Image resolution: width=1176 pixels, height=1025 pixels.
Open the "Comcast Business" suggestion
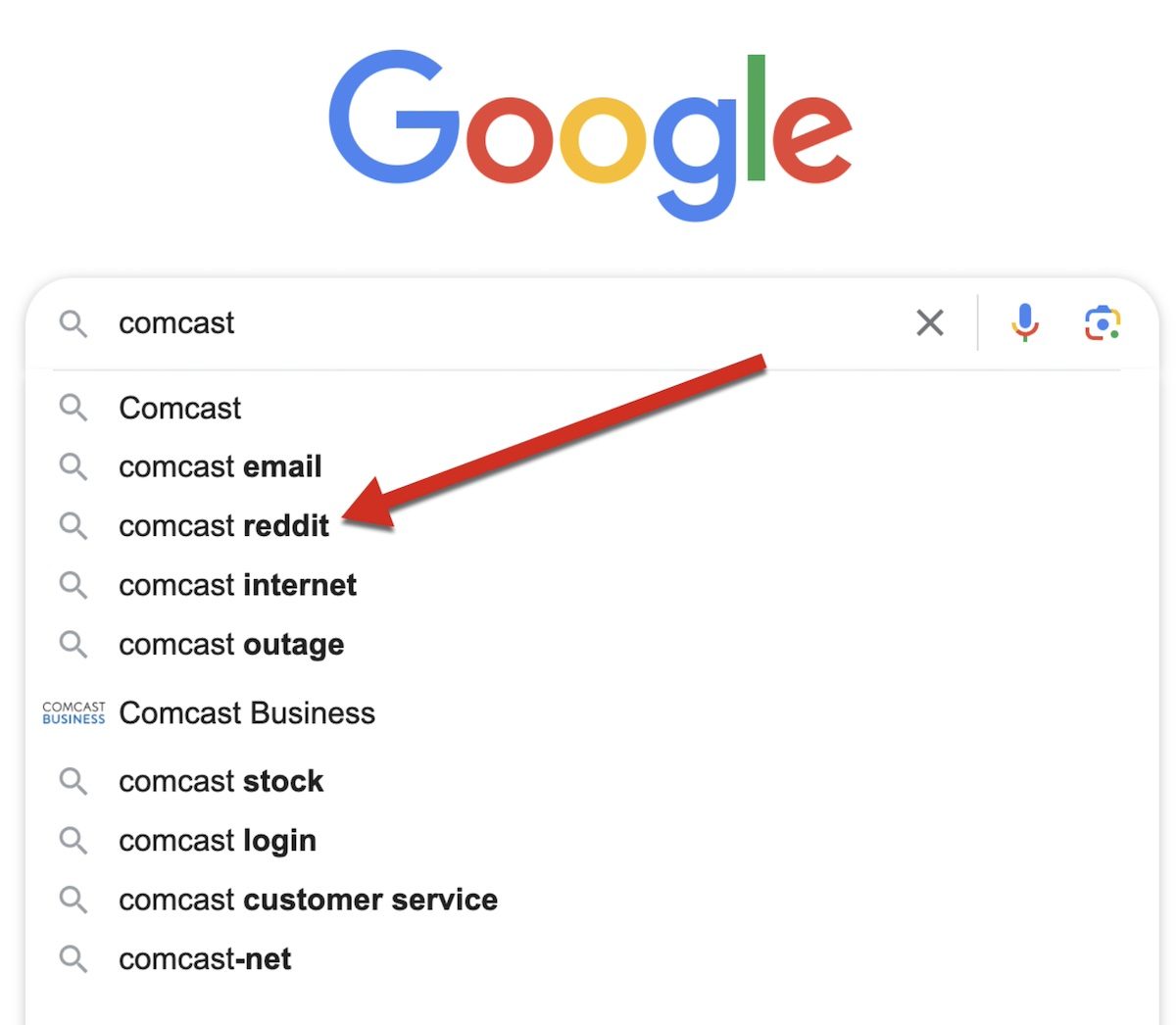click(x=247, y=712)
